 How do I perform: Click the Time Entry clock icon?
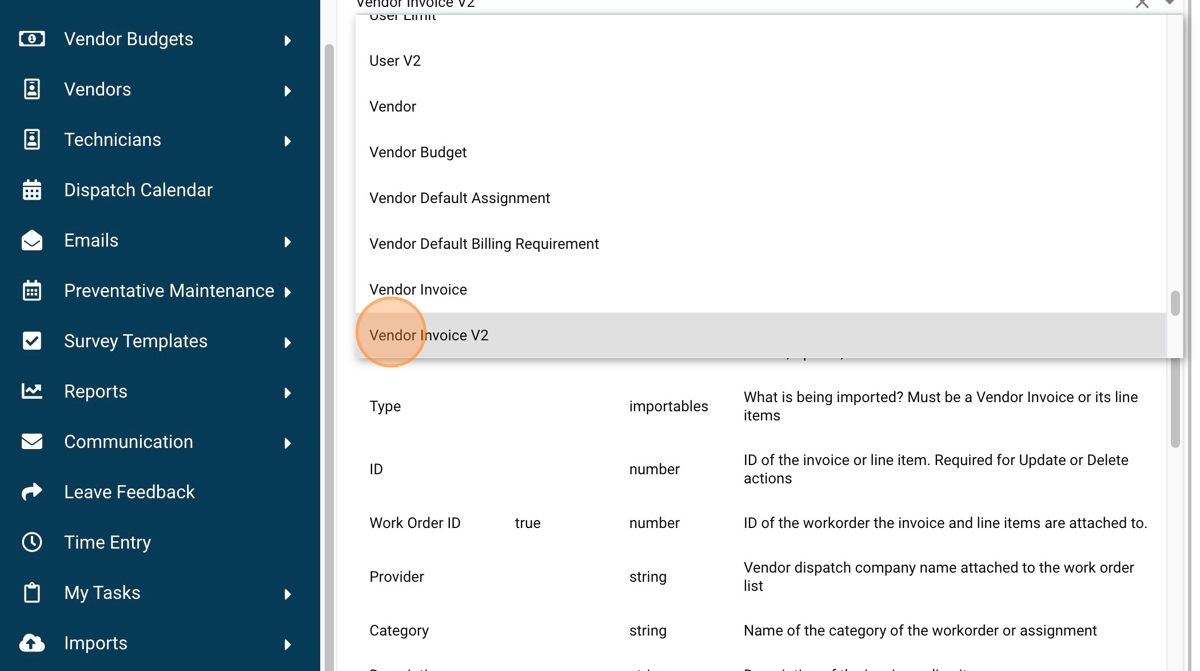point(32,542)
